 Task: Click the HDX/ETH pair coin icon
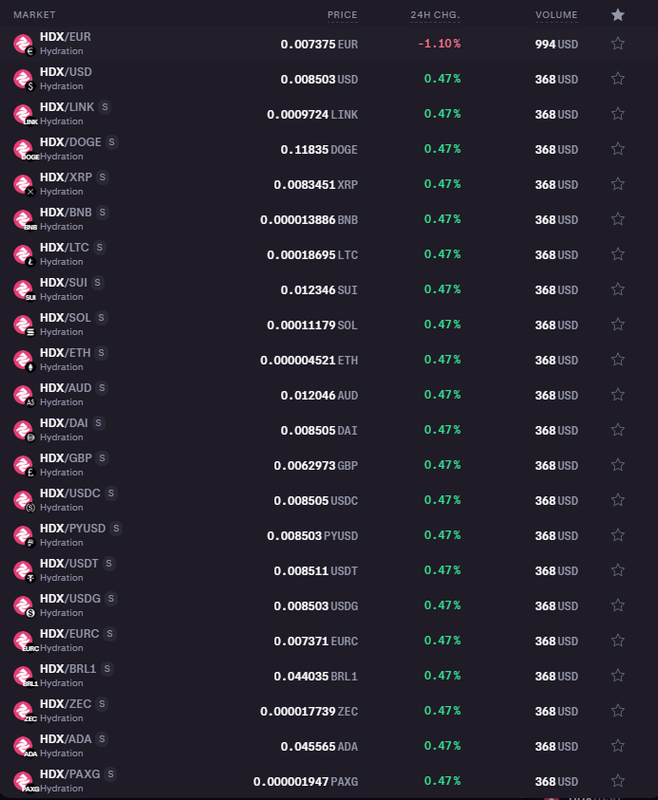pyautogui.click(x=23, y=360)
